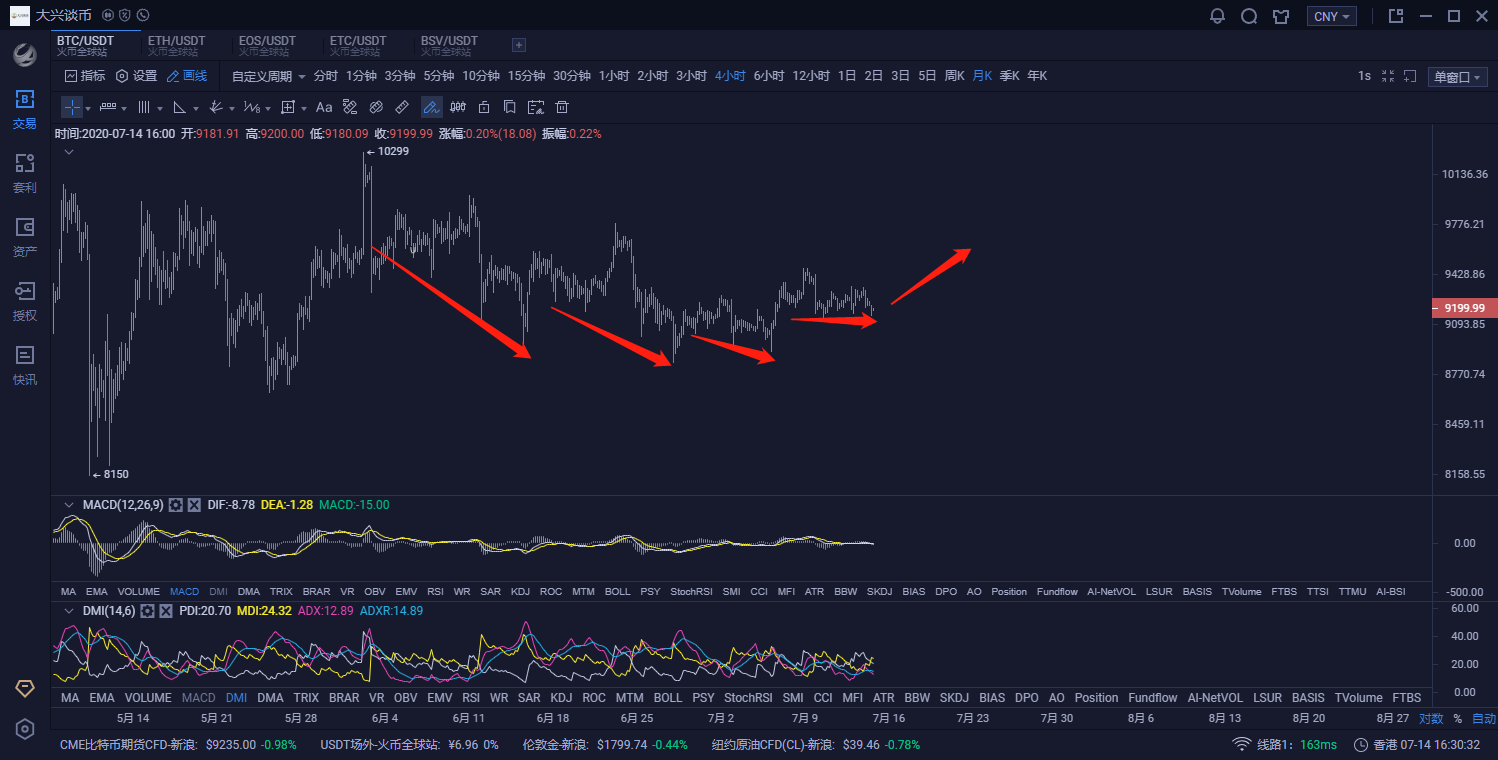
Task: Open the 资产 assets sidebar section
Action: click(x=24, y=237)
